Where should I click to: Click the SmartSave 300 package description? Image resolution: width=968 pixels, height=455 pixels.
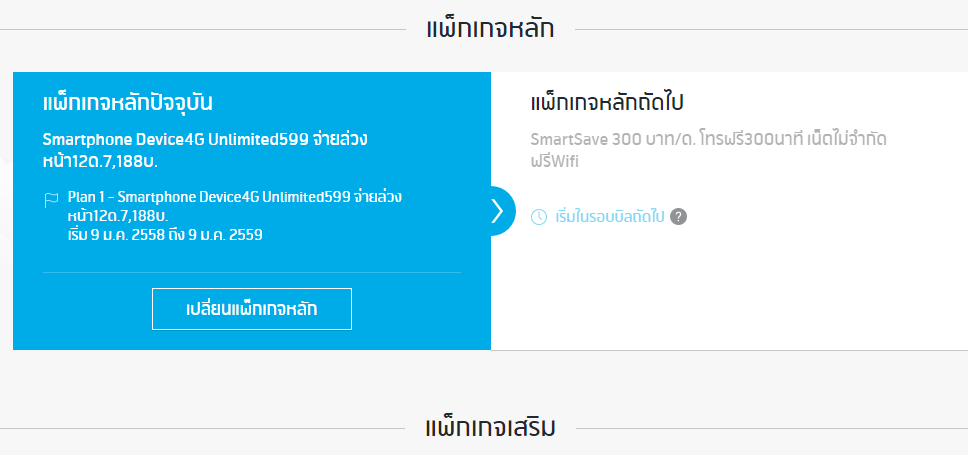click(x=705, y=140)
